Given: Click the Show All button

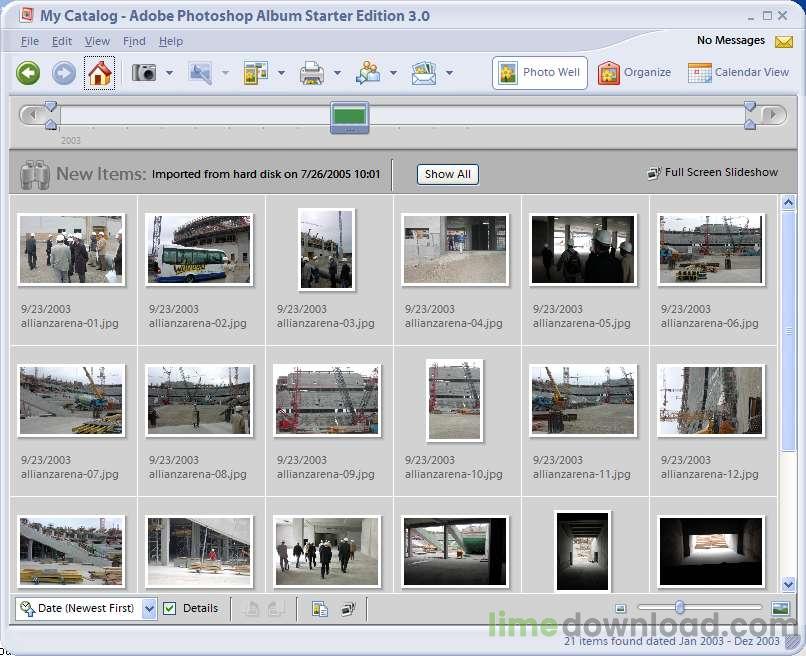Looking at the screenshot, I should [x=447, y=174].
